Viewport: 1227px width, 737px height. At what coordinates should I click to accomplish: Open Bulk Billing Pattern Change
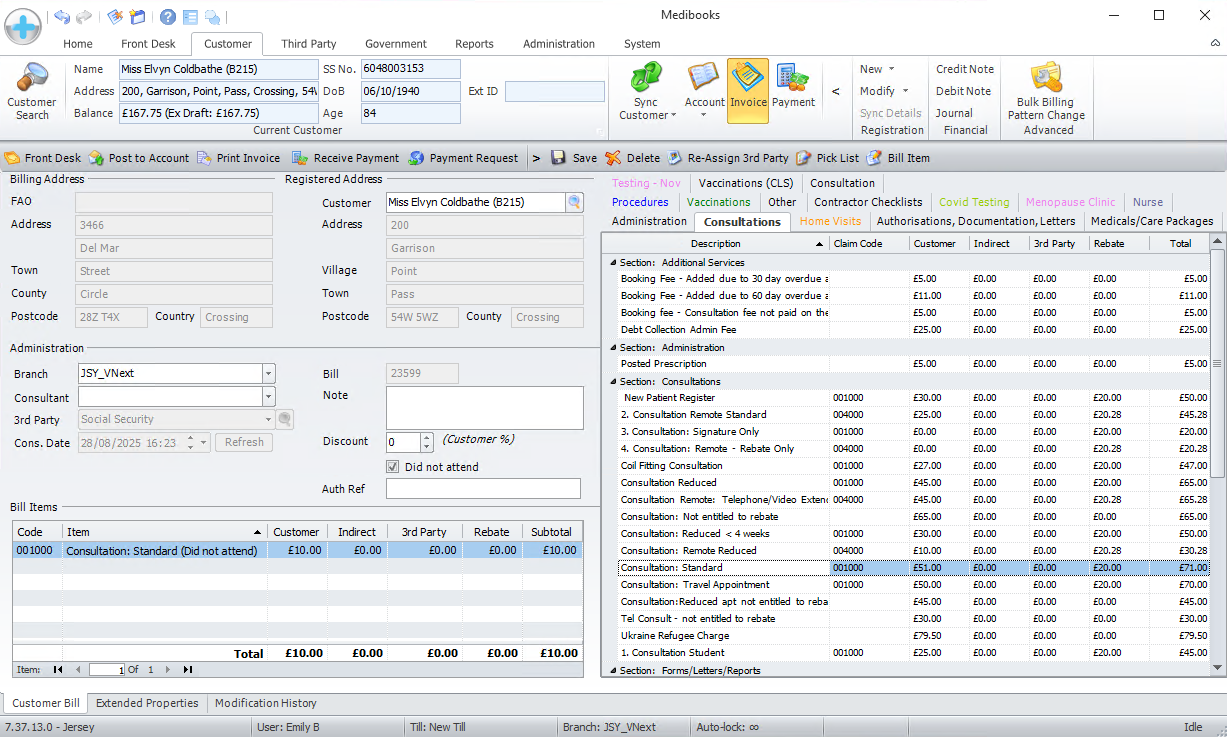1046,78
